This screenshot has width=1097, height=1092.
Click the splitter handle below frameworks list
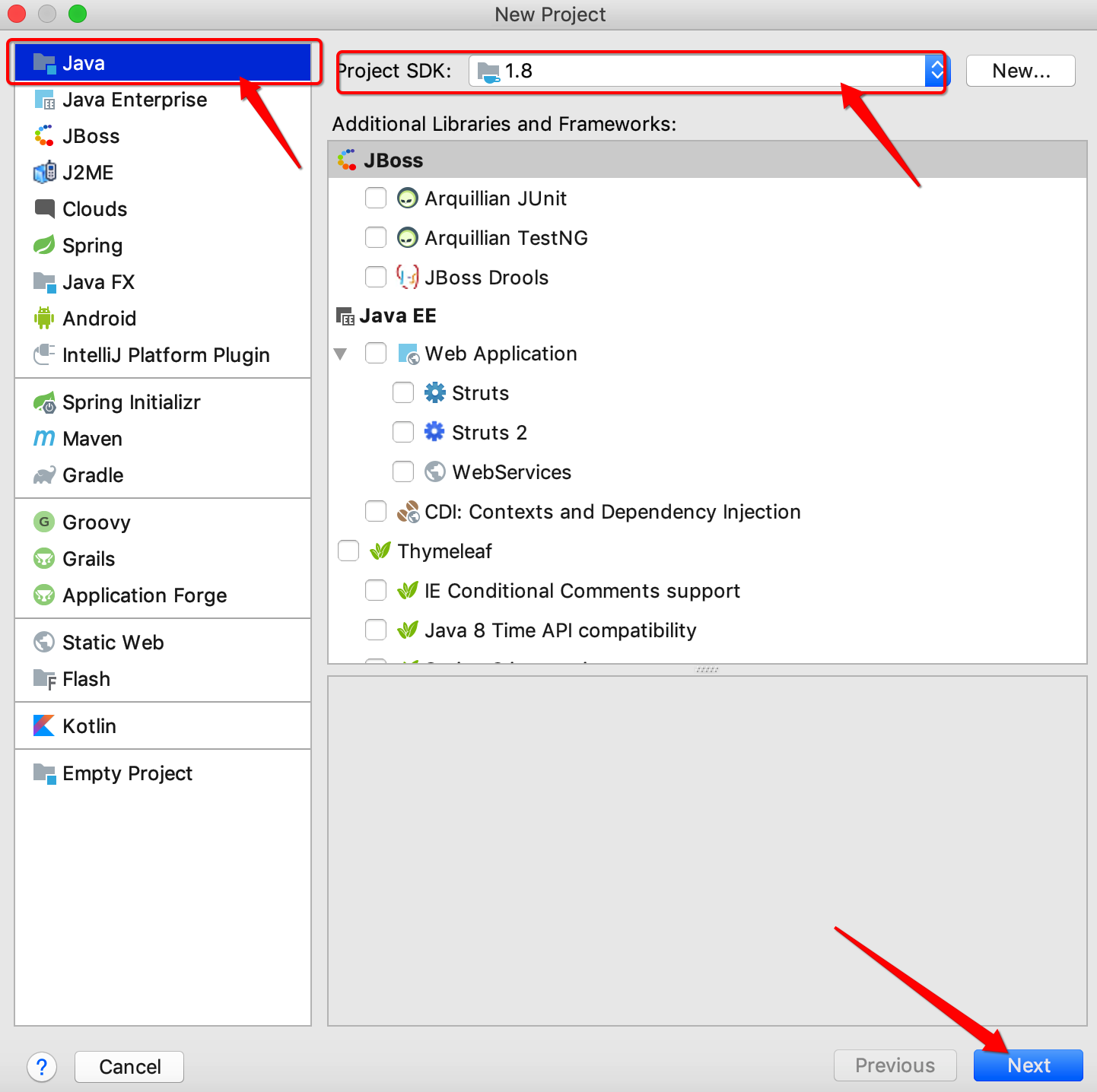tap(707, 670)
